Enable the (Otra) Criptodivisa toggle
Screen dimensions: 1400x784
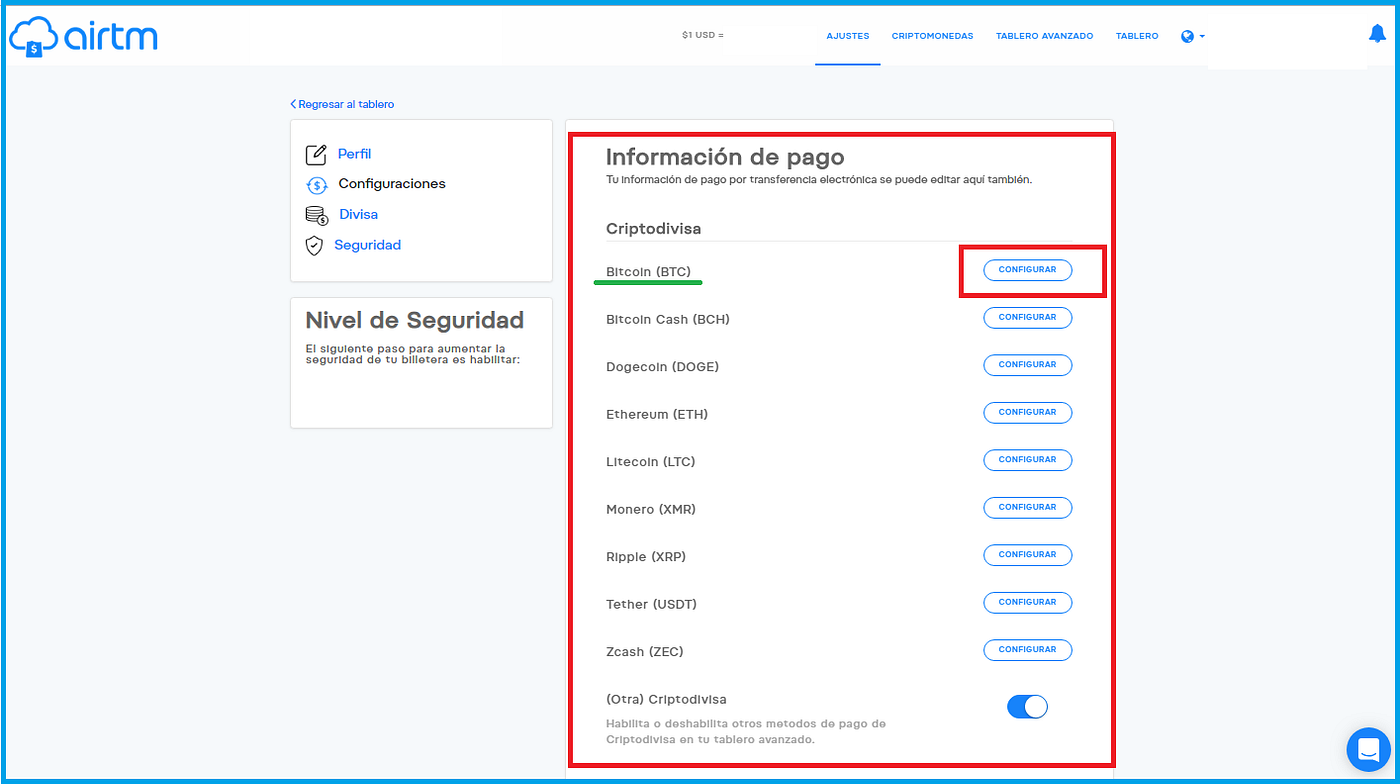tap(1027, 706)
